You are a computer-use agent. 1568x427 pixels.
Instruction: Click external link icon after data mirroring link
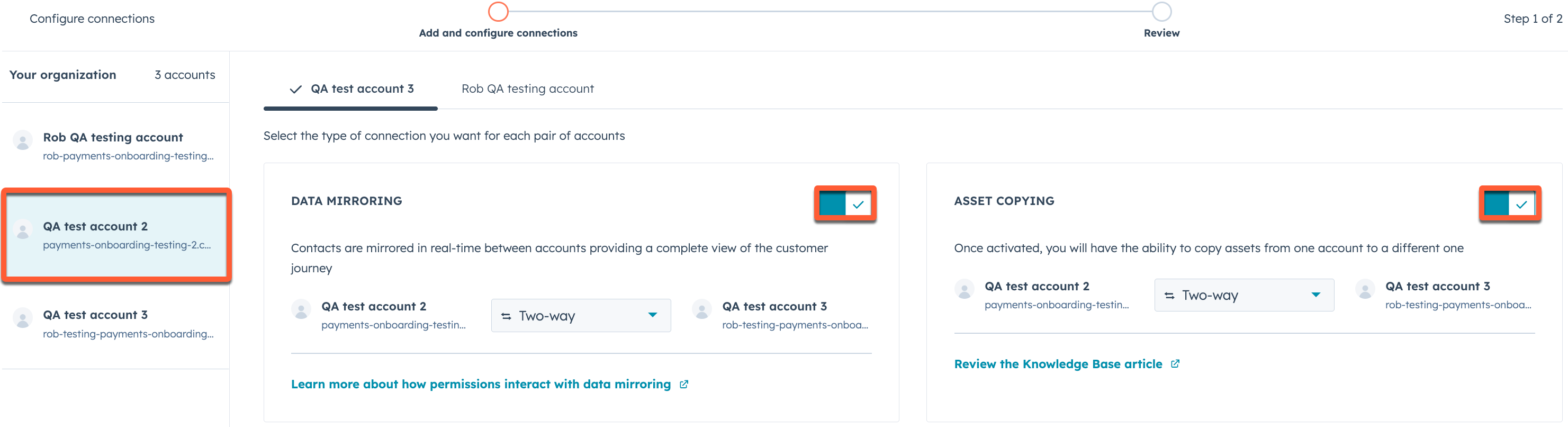(684, 385)
